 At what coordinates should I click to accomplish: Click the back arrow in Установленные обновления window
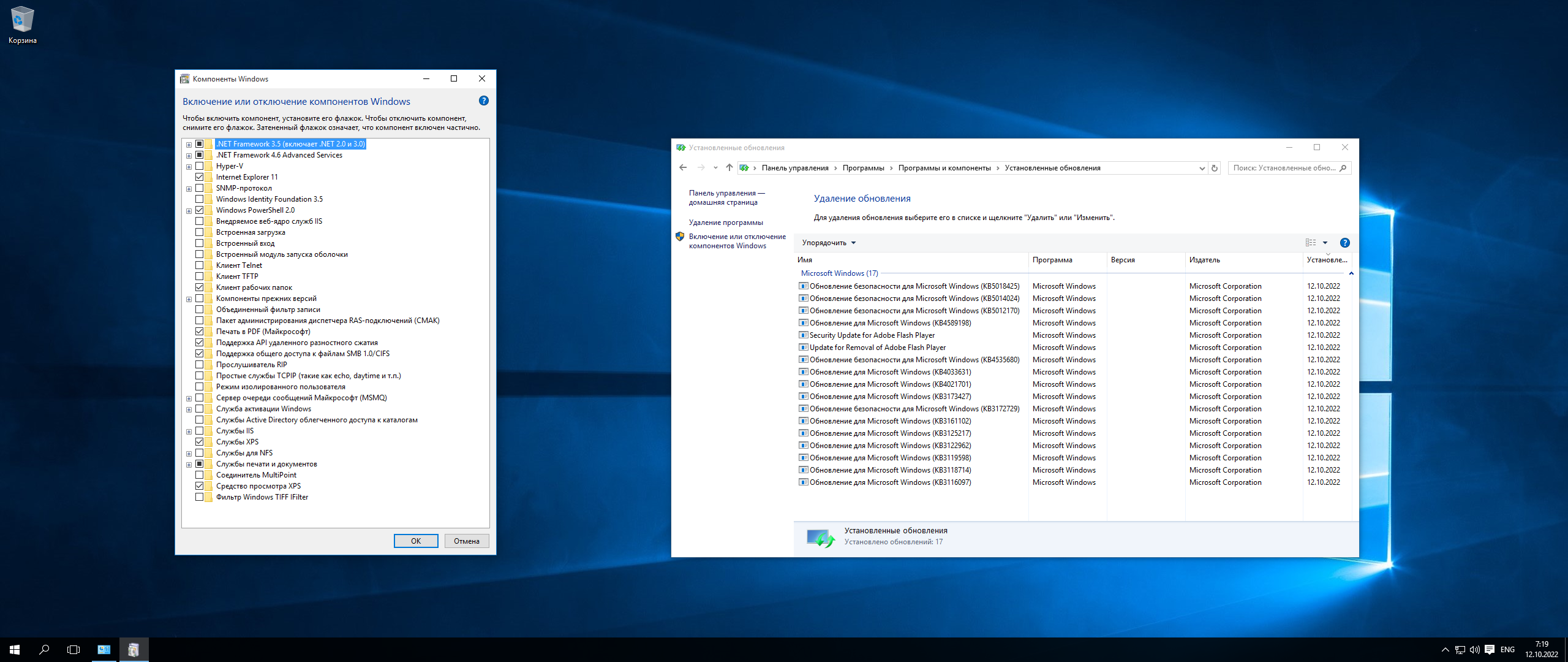(683, 167)
